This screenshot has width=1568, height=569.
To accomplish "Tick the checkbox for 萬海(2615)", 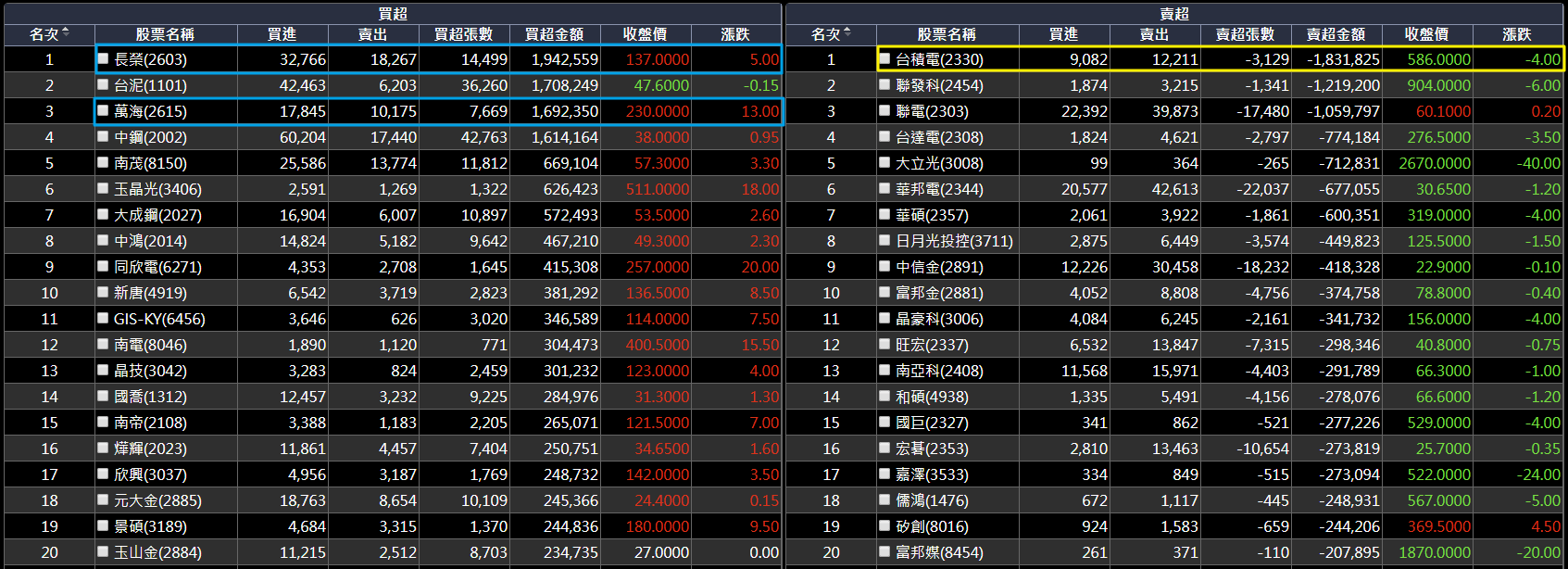I will (x=104, y=110).
